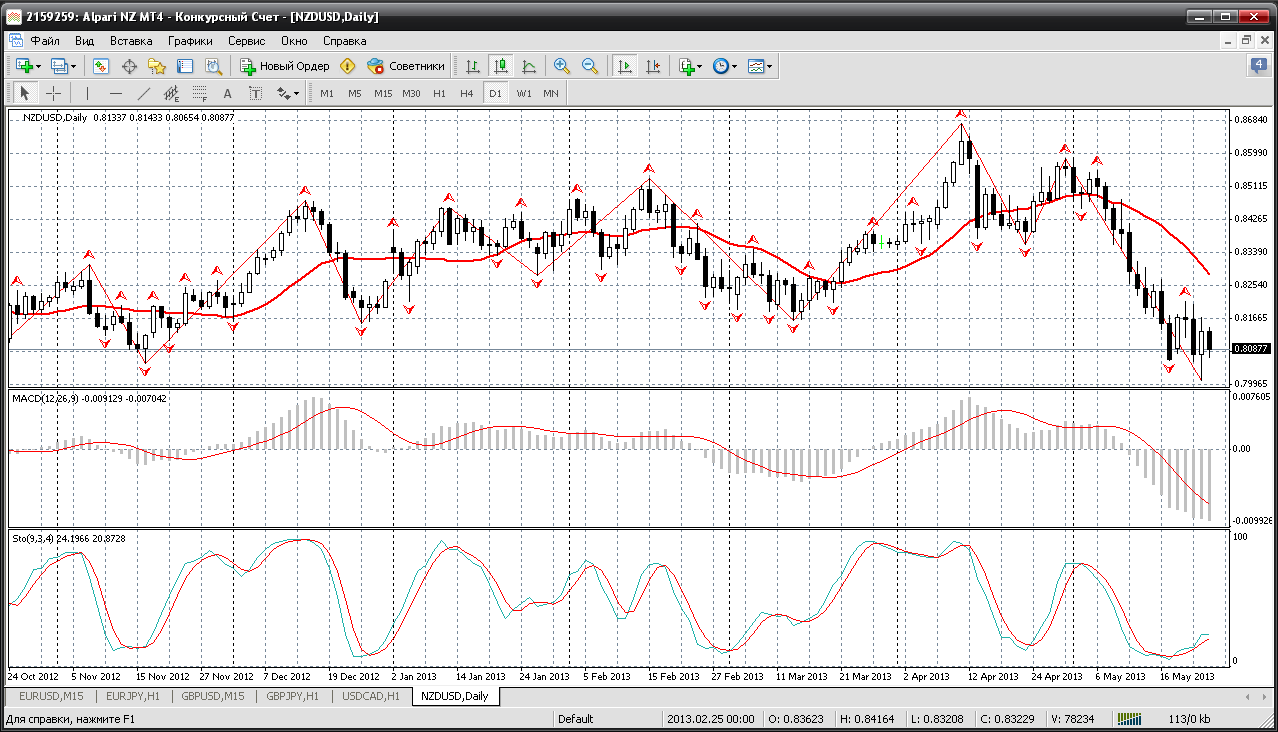
Task: Pick the vertical line drawing tool
Action: (88, 93)
